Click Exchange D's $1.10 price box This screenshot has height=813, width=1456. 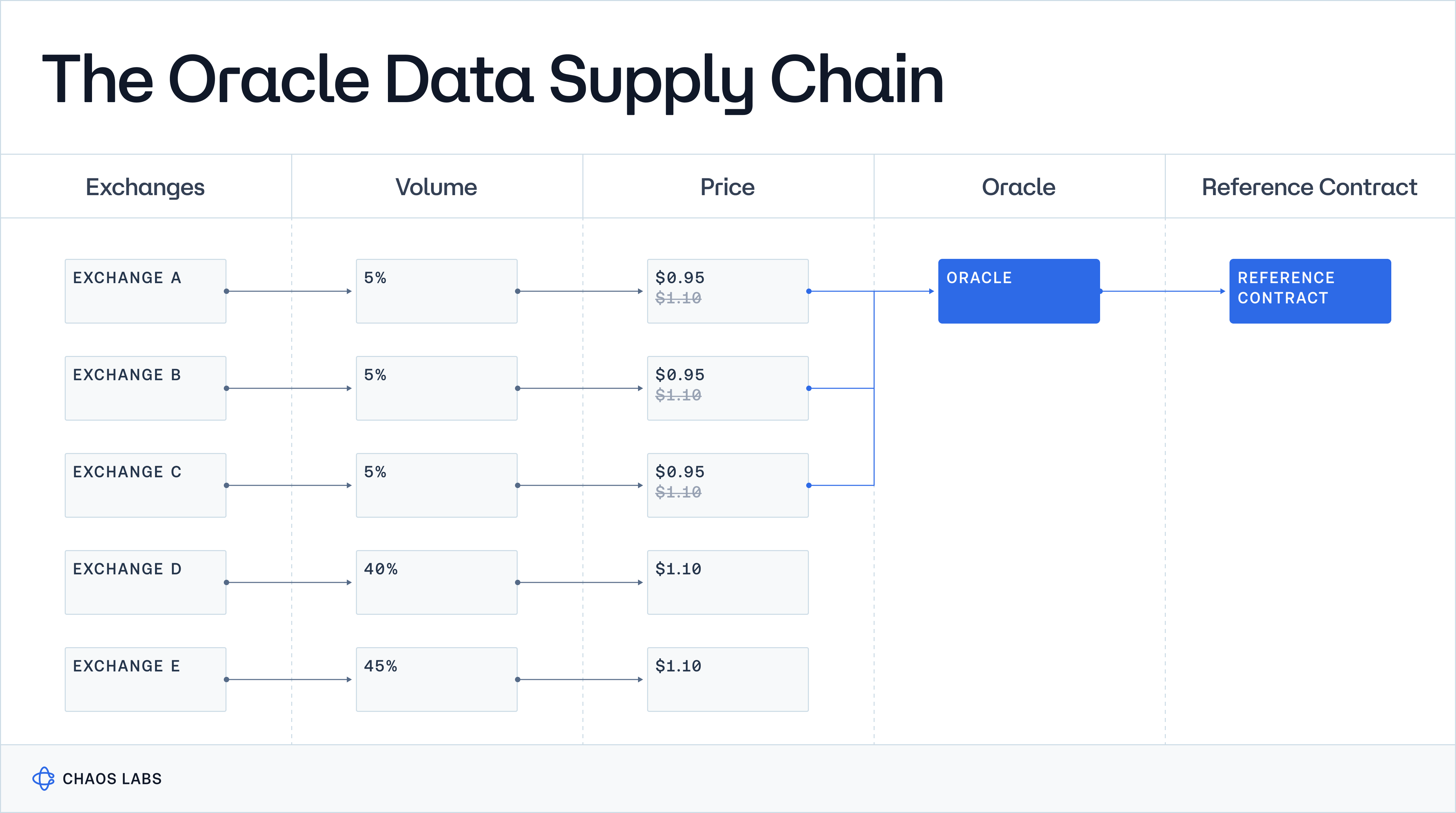coord(727,582)
